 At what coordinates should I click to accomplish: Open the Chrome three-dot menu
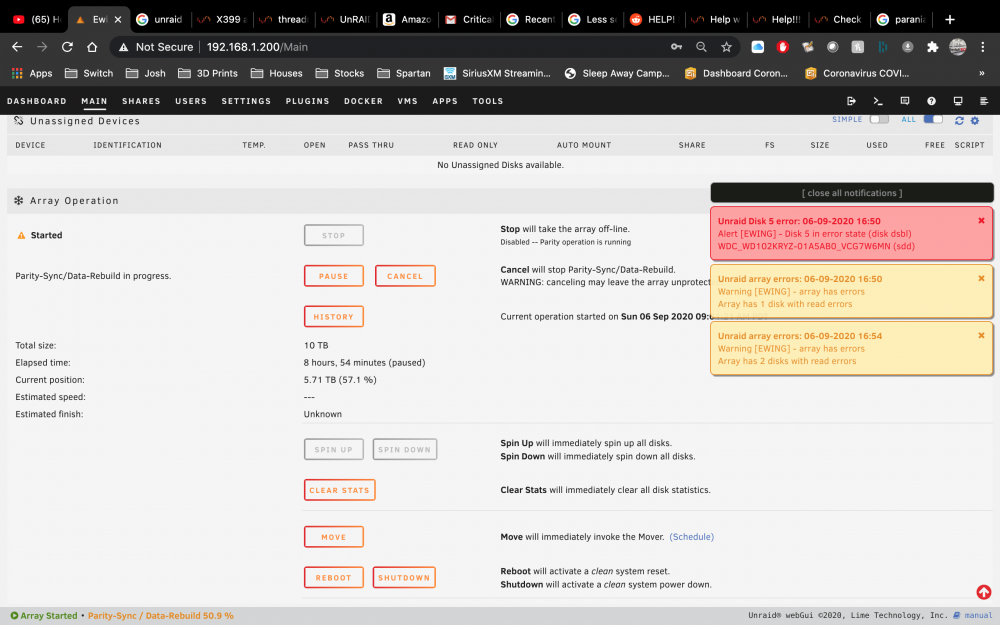click(983, 47)
